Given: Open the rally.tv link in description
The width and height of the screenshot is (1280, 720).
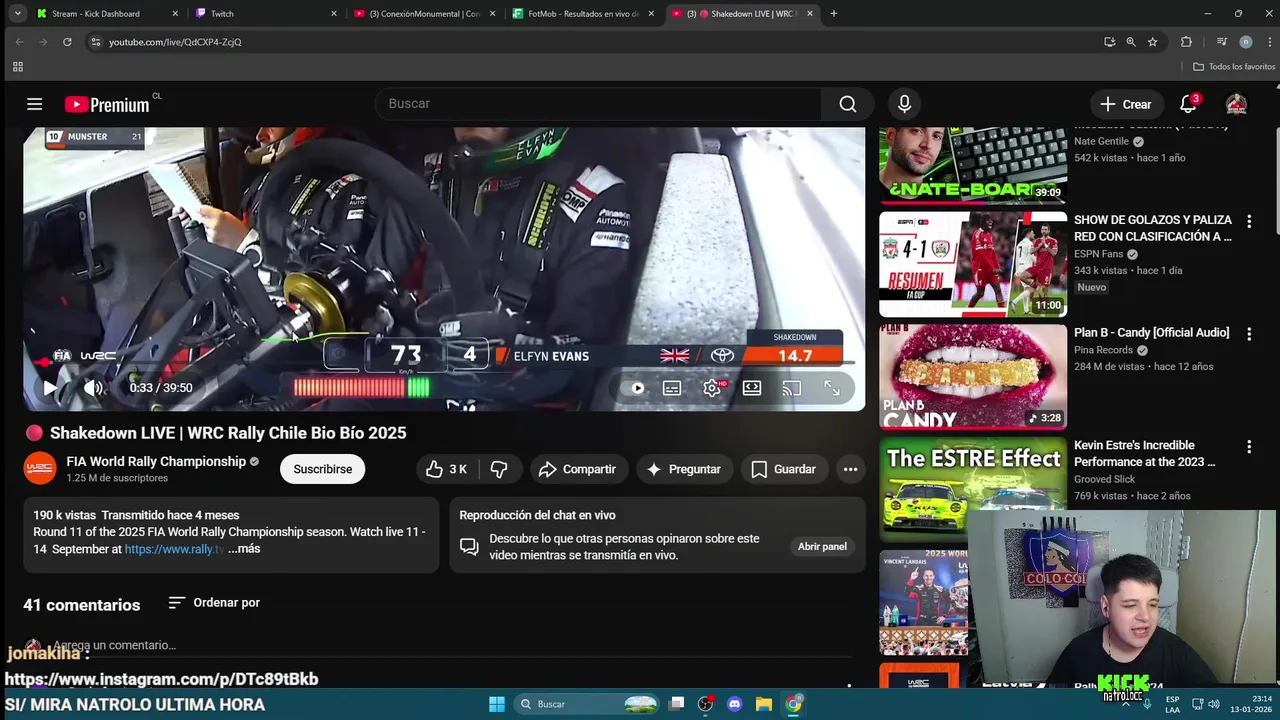Looking at the screenshot, I should point(174,549).
